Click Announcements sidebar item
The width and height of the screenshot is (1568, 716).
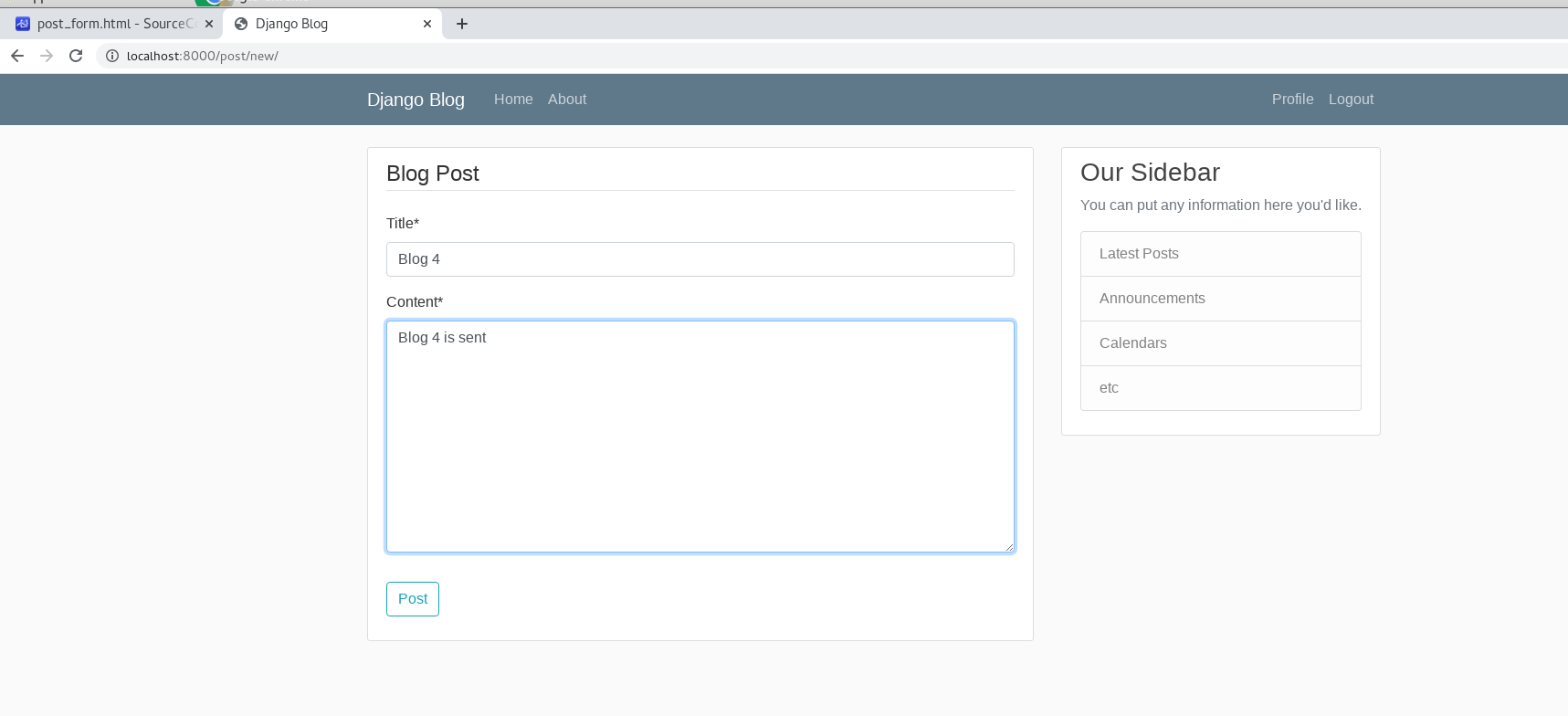click(x=1220, y=299)
